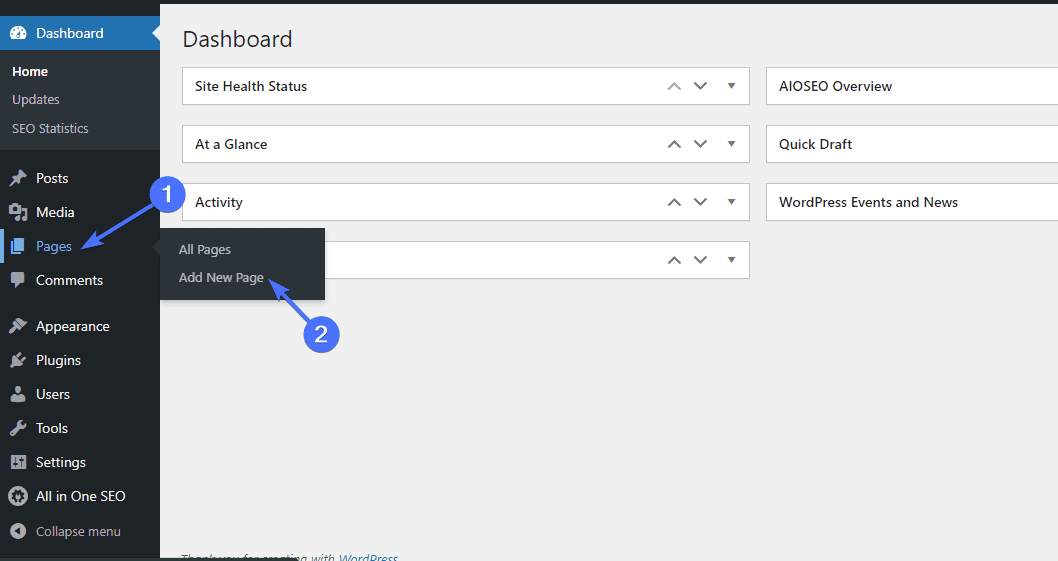Open the Comments speech bubble icon

[18, 280]
